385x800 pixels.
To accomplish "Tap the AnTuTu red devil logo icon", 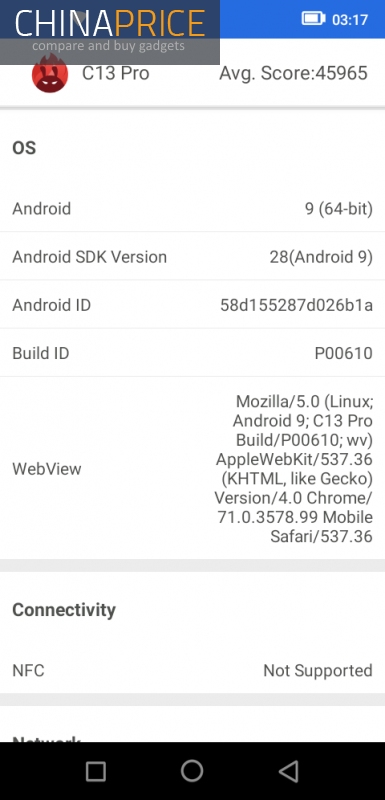I will coord(49,74).
